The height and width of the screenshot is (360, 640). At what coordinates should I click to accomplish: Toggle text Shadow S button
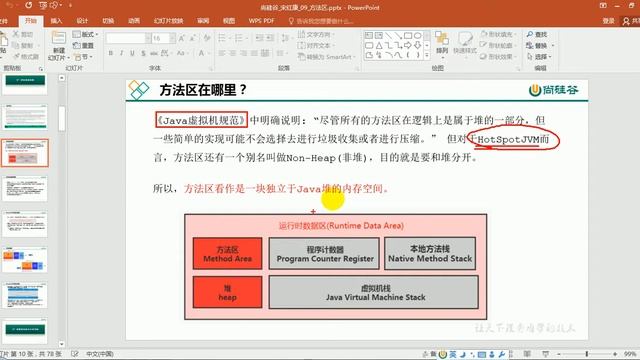143,53
